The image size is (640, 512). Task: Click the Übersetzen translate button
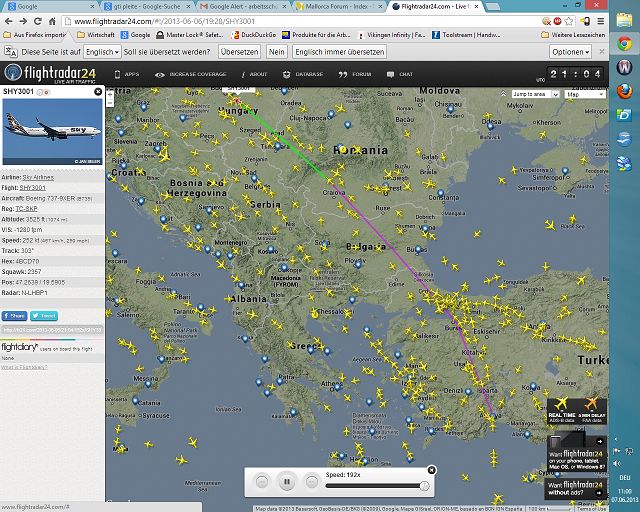[x=239, y=51]
